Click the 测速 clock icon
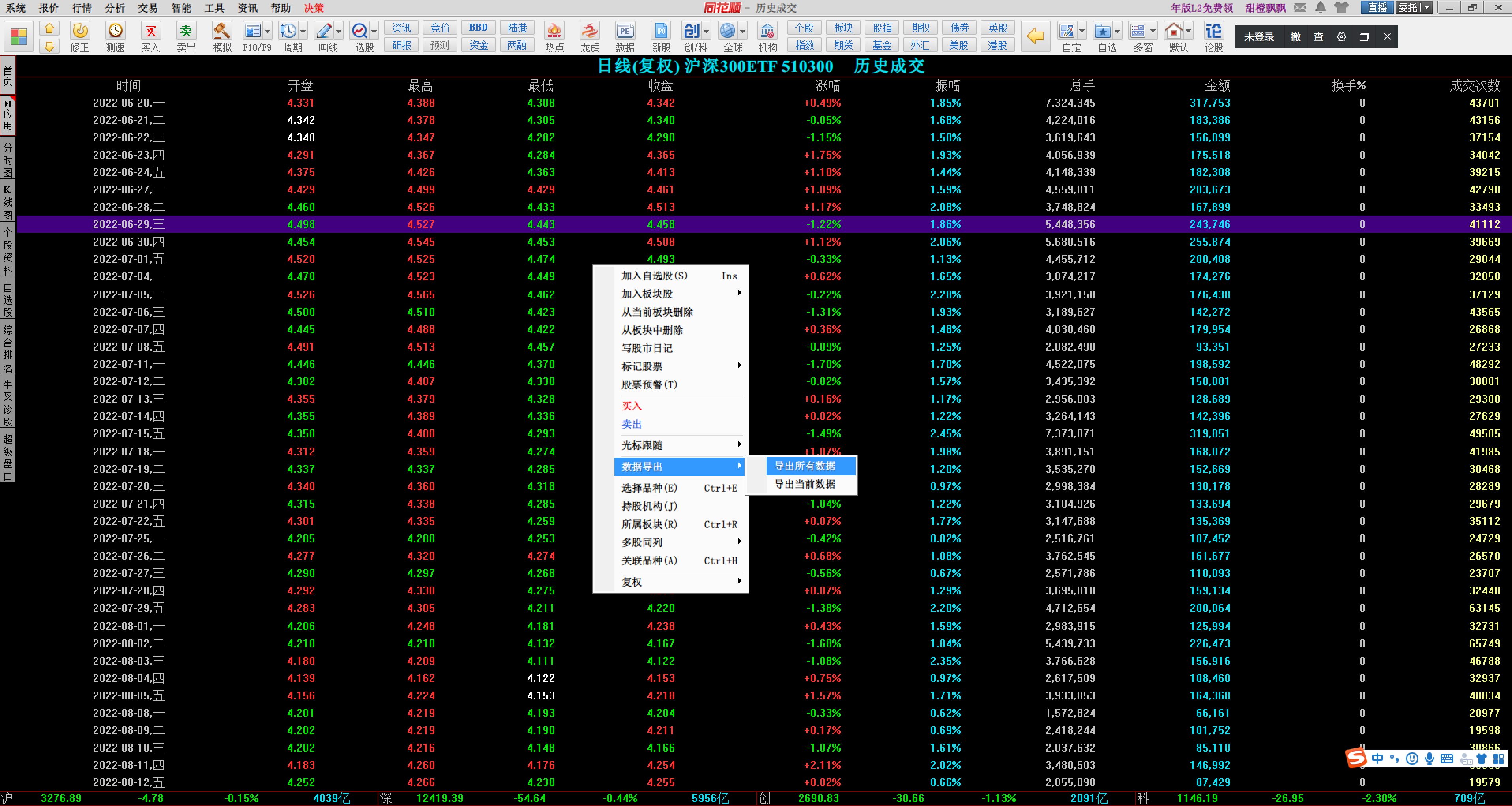This screenshot has width=1512, height=806. [115, 31]
